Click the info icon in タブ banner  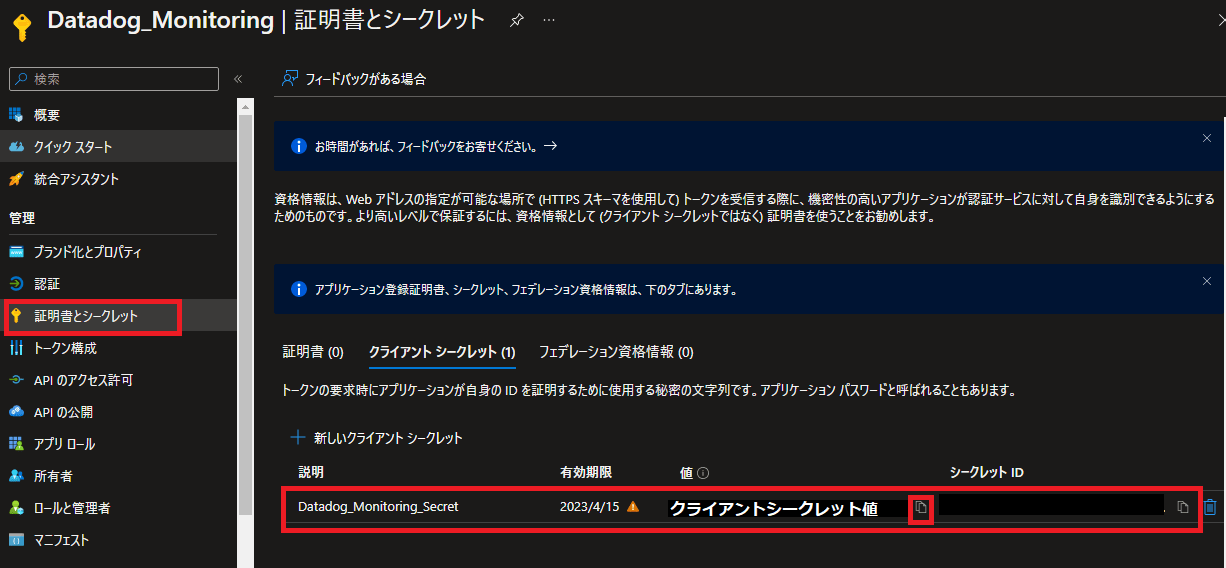(298, 289)
